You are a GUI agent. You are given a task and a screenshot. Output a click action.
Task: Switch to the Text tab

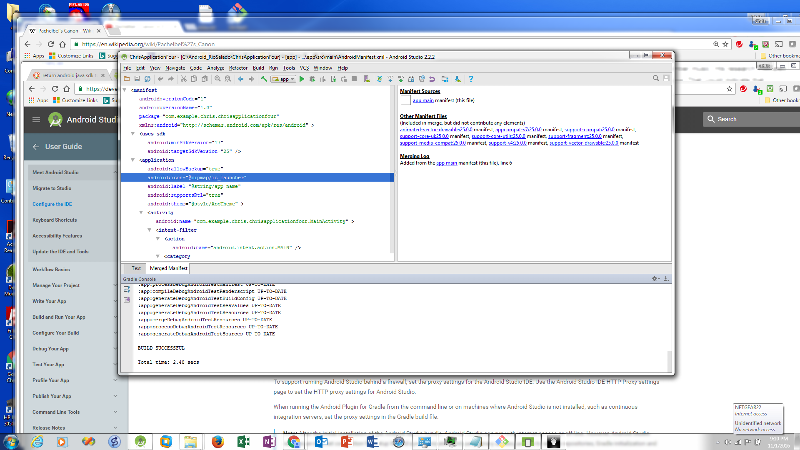tap(136, 268)
